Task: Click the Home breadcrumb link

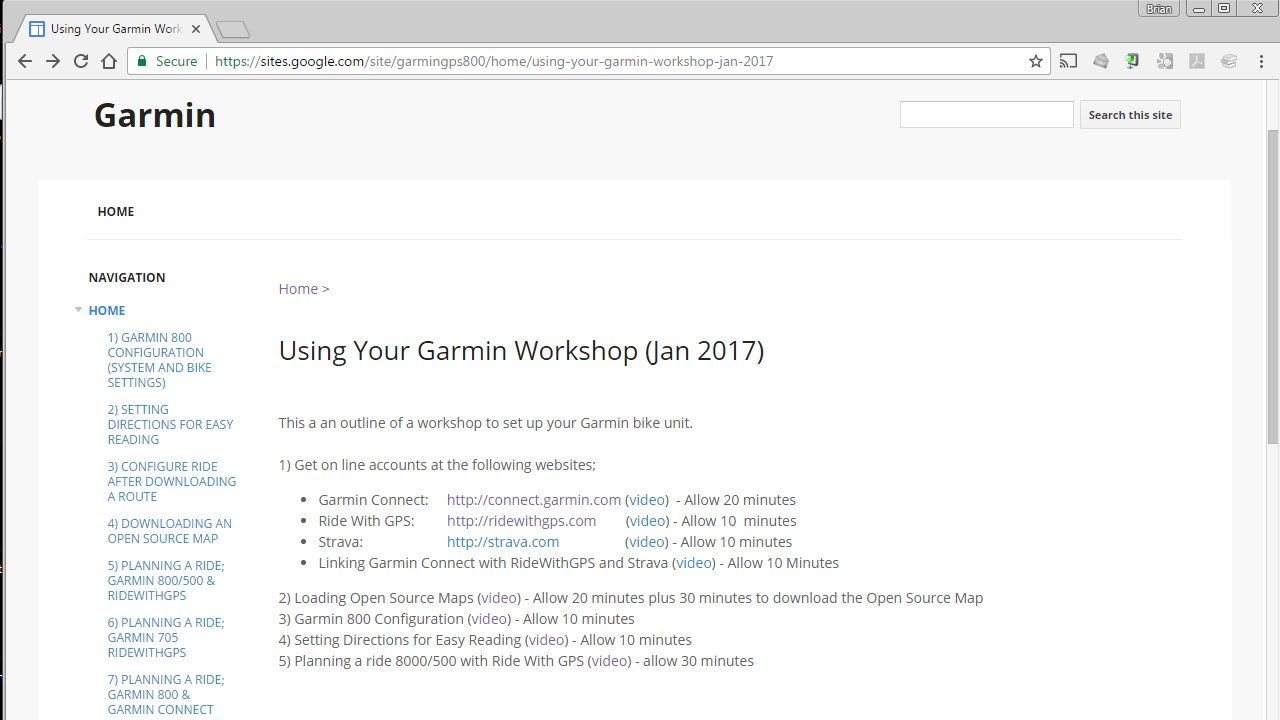Action: pos(297,288)
